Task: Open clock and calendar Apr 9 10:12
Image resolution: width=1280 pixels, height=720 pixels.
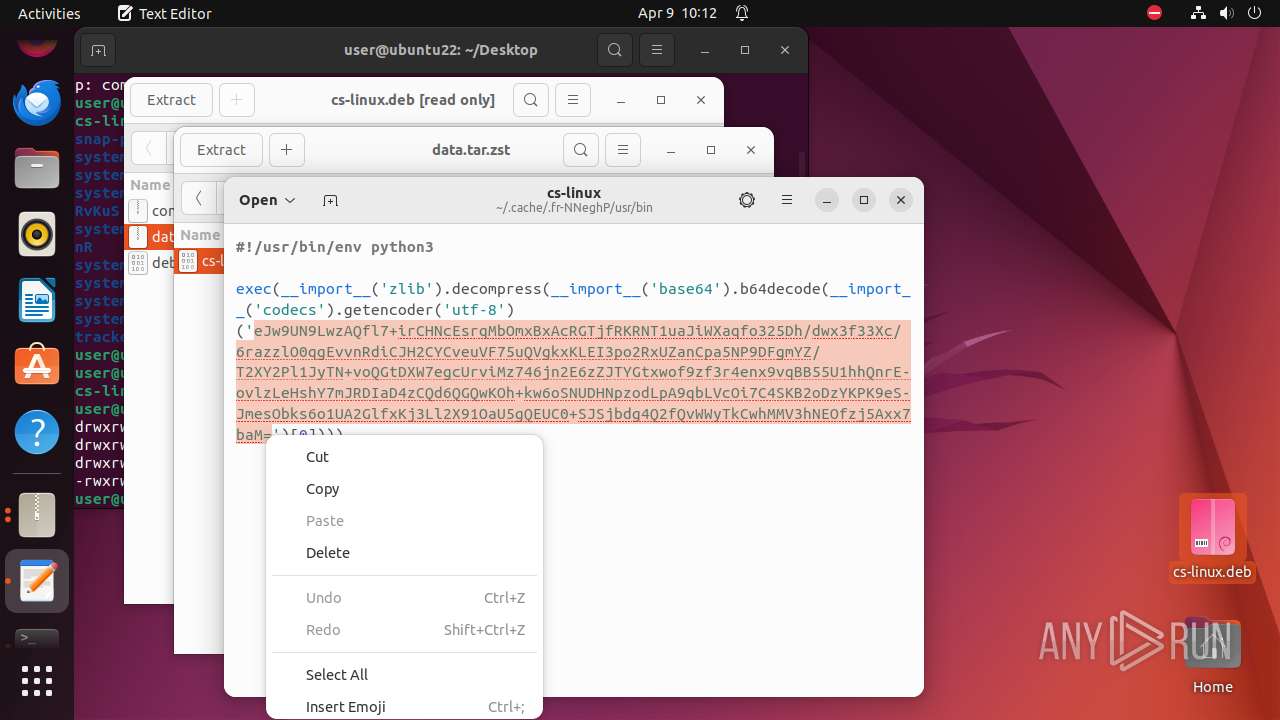Action: click(677, 13)
